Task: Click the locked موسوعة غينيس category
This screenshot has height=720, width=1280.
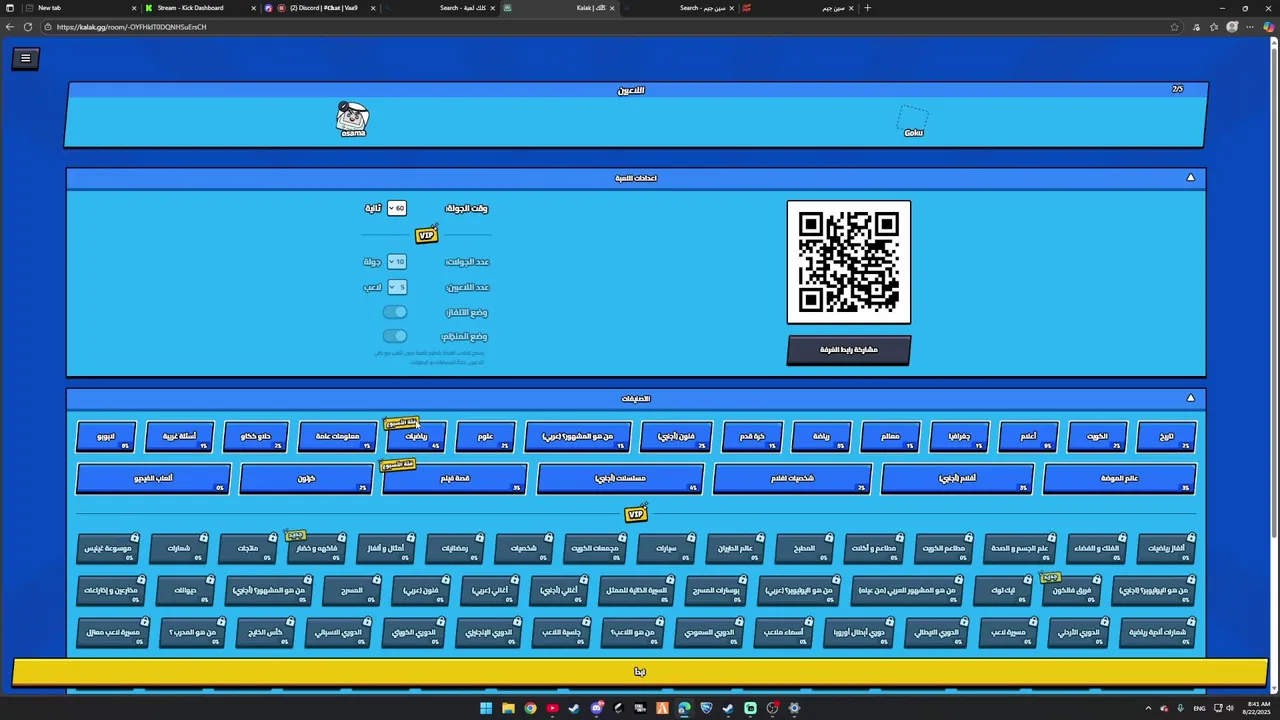Action: point(107,548)
